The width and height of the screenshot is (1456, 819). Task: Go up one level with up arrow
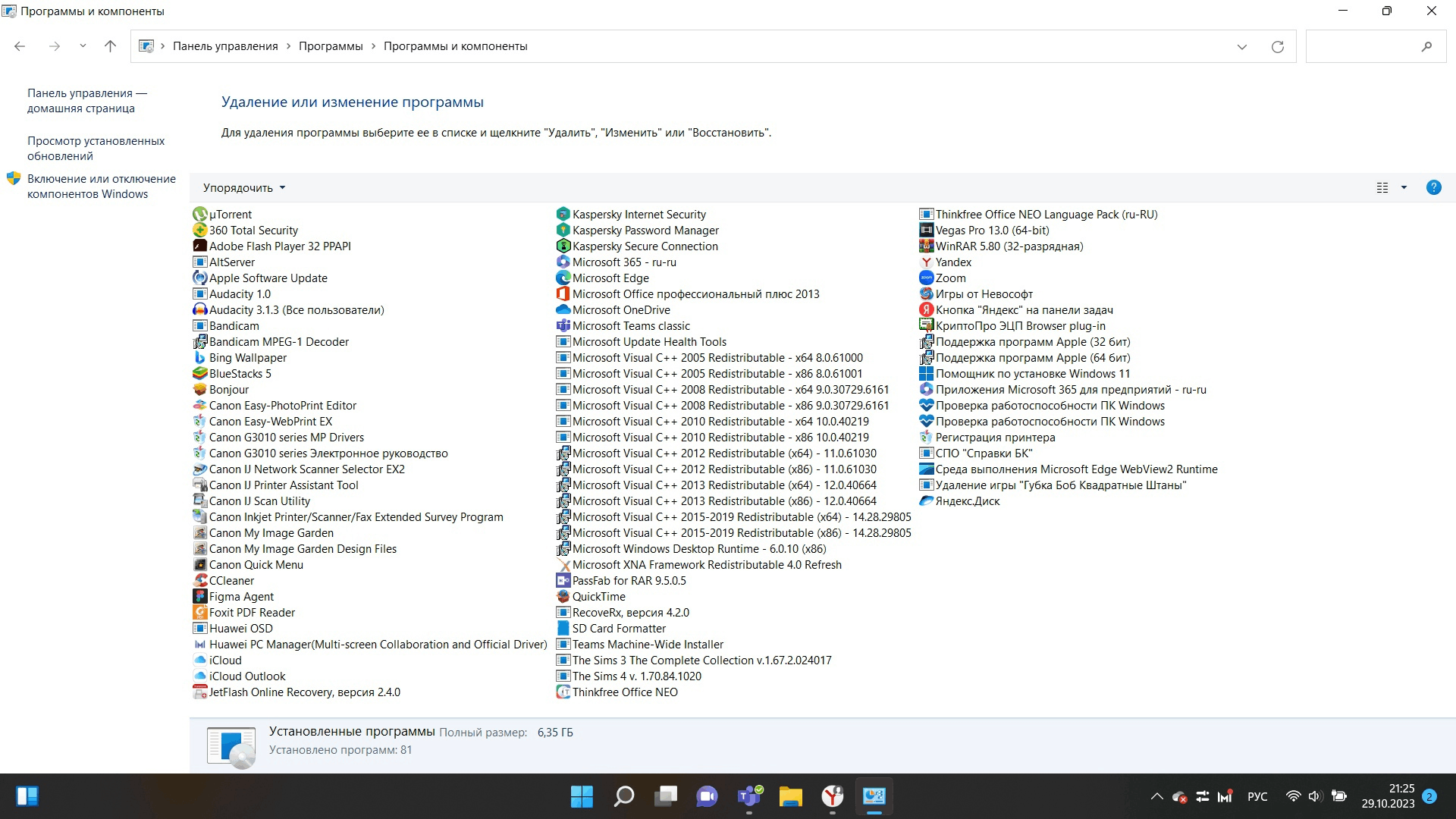(110, 46)
